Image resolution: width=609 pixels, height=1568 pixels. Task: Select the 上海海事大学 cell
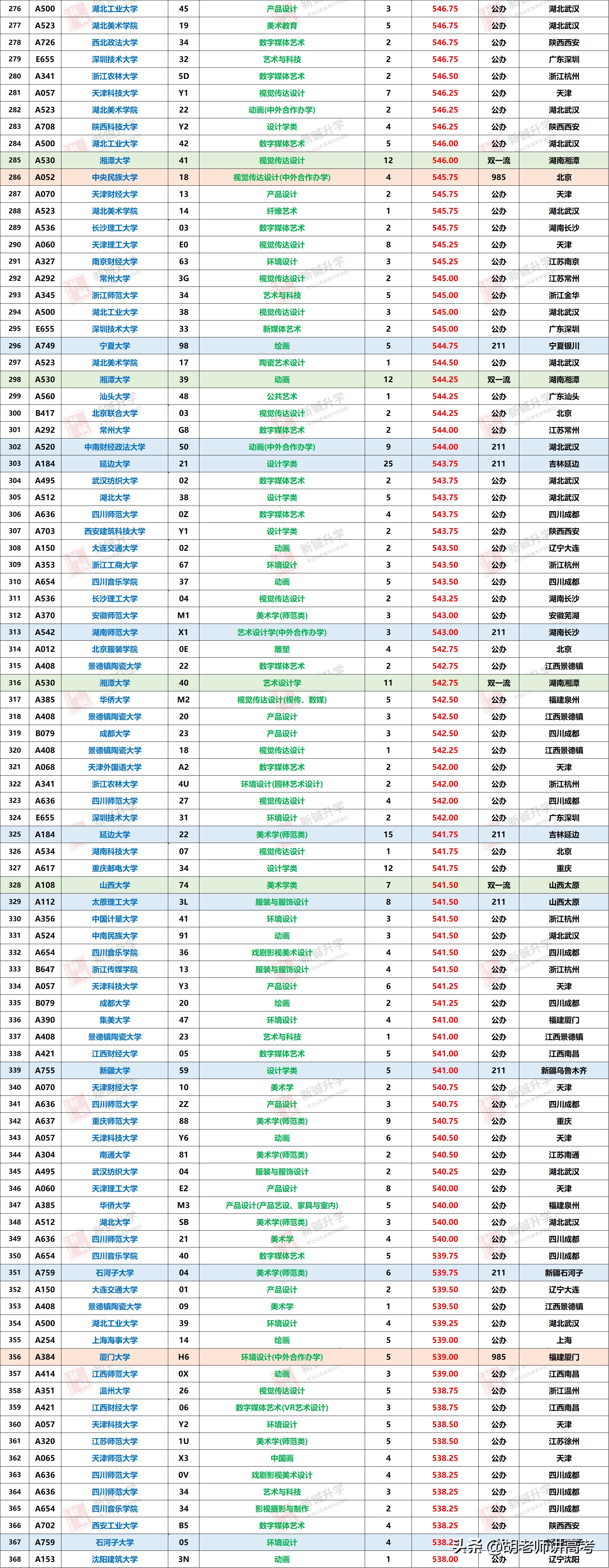(x=114, y=1340)
